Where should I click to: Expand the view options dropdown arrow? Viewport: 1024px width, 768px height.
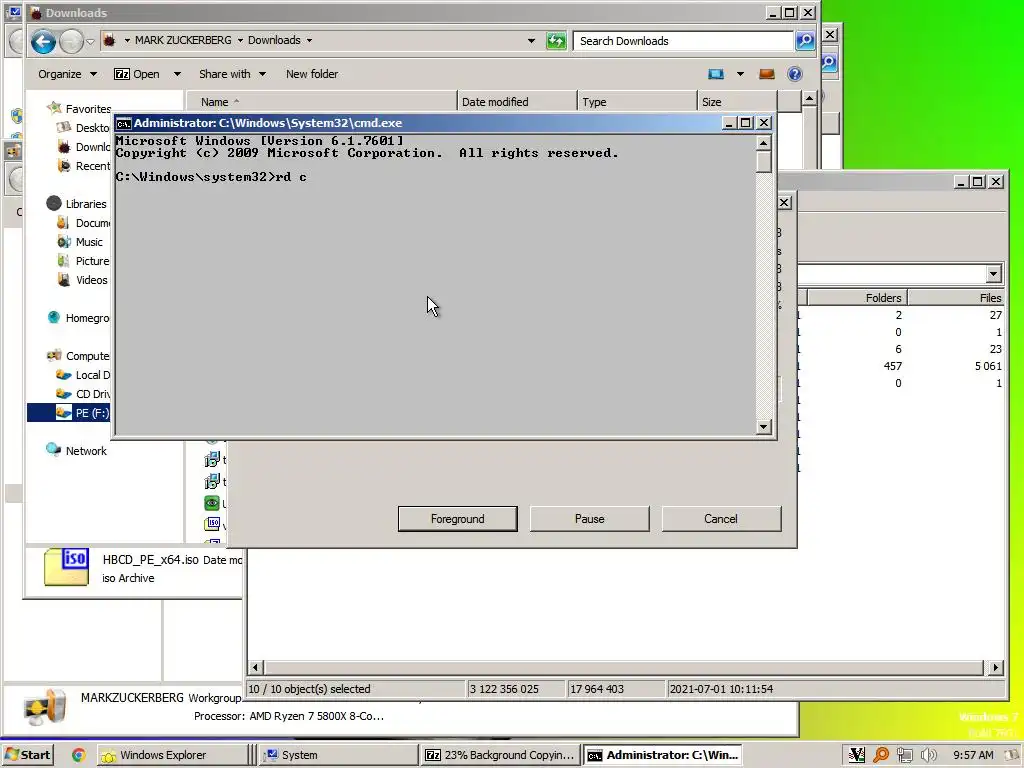pyautogui.click(x=740, y=74)
